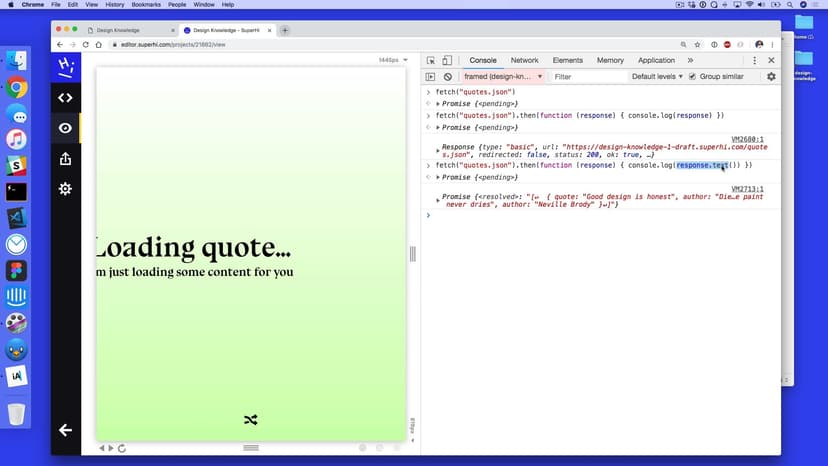Toggle the Group similar checkbox
Image resolution: width=828 pixels, height=466 pixels.
point(692,77)
